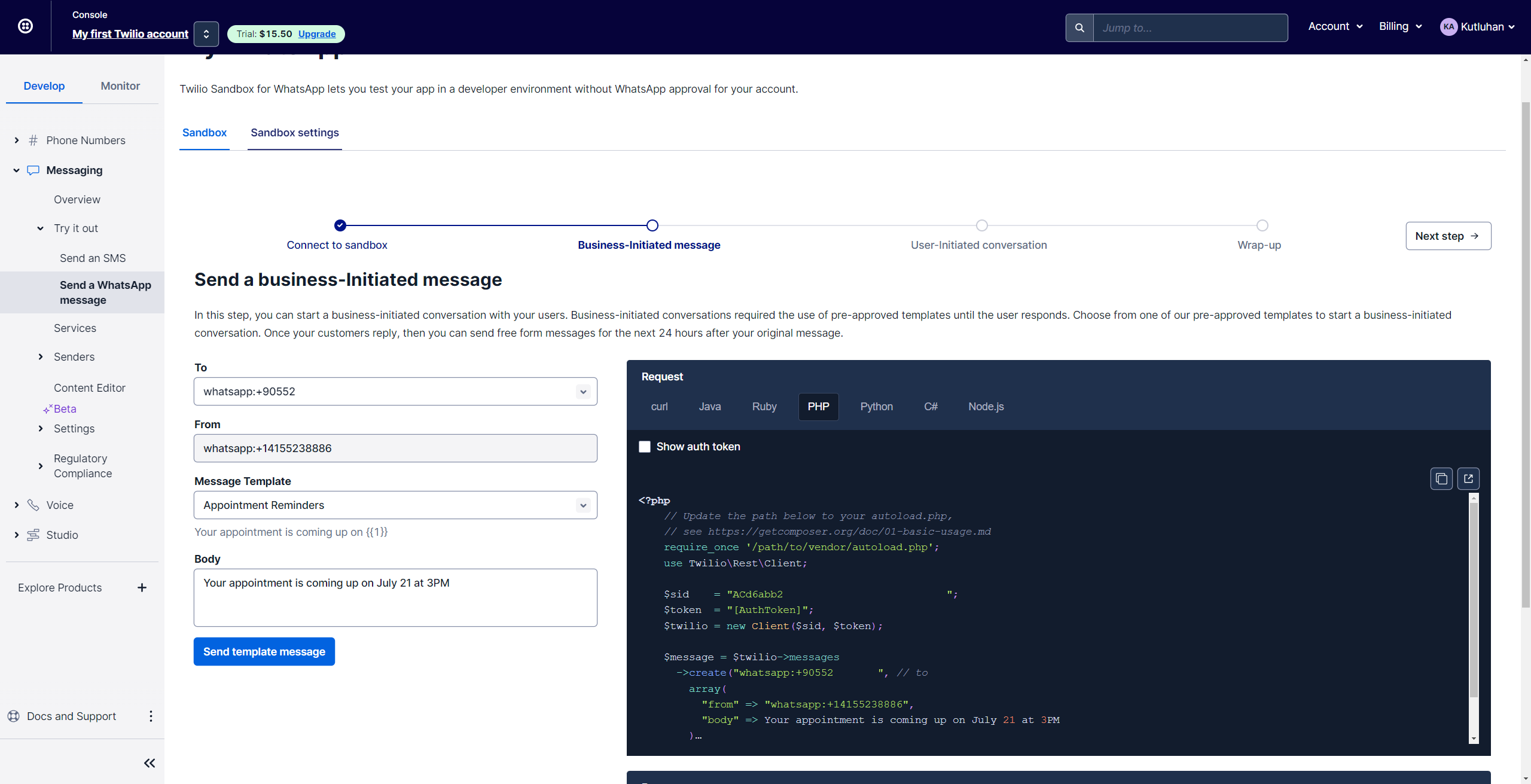The height and width of the screenshot is (784, 1531).
Task: Show the C# code sample
Action: [x=931, y=407]
